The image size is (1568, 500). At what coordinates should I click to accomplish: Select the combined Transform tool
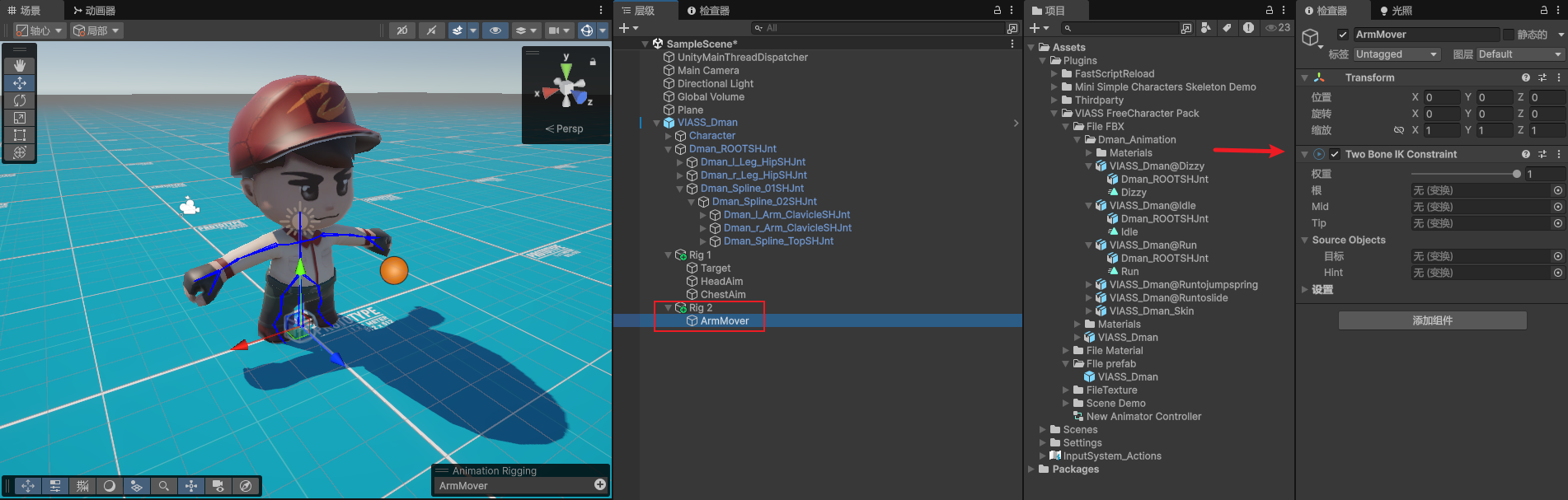point(20,152)
